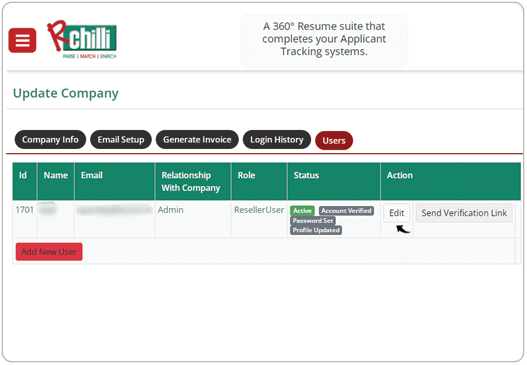
Task: Click the 360° Resume suite tagline
Action: pyautogui.click(x=324, y=39)
